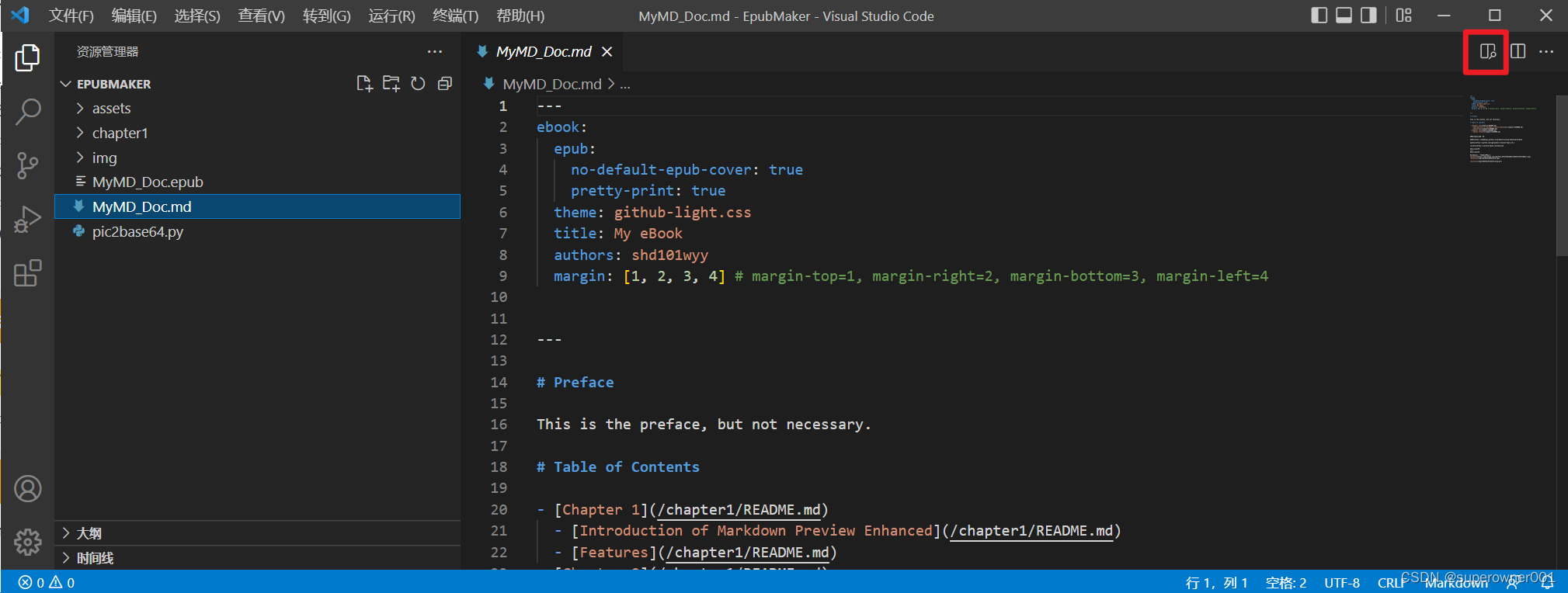
Task: Click New File icon in EPUBMAKER header
Action: [364, 84]
